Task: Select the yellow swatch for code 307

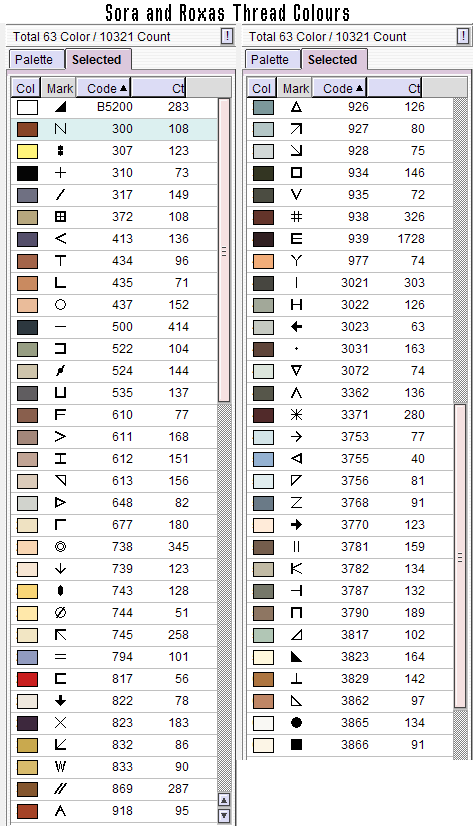Action: tap(27, 152)
